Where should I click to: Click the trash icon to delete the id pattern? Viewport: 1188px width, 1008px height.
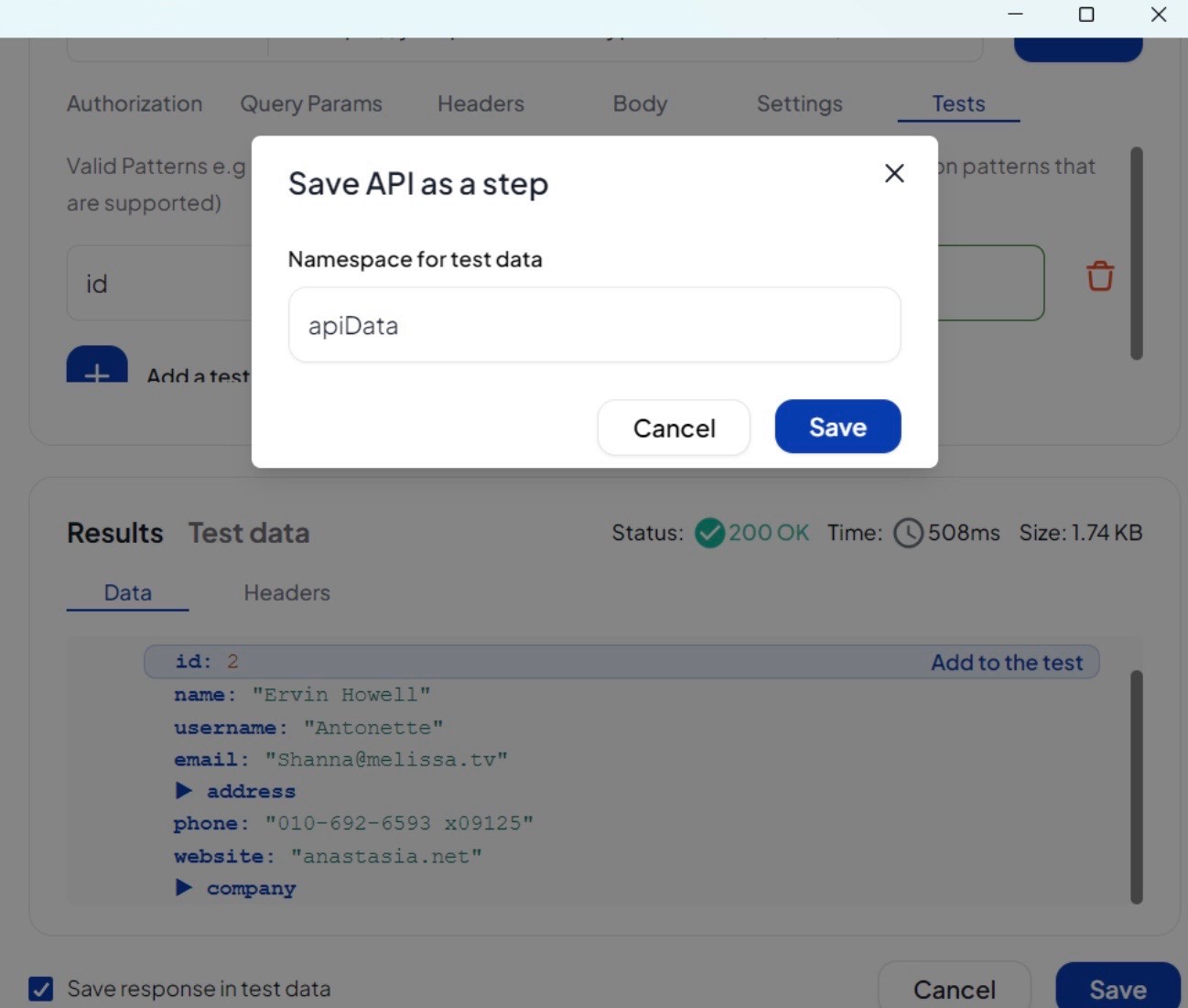coord(1098,275)
